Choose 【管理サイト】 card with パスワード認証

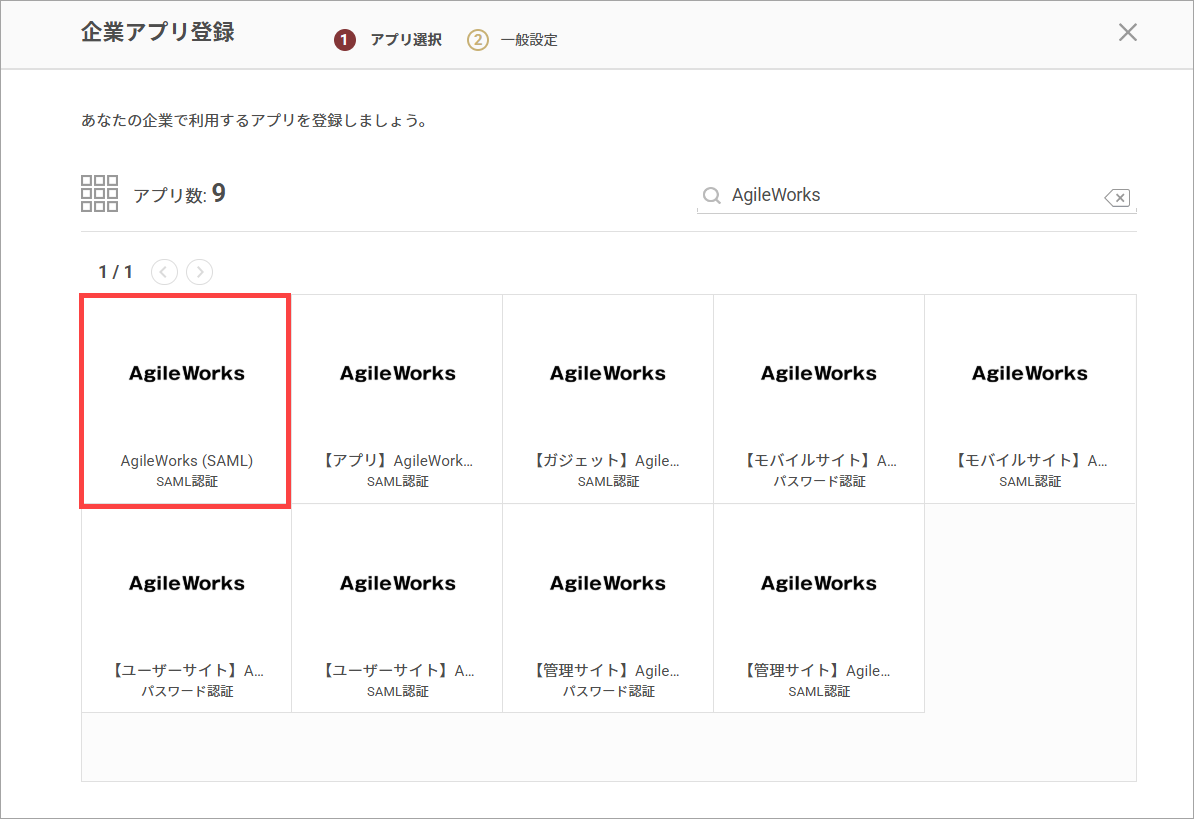(608, 608)
